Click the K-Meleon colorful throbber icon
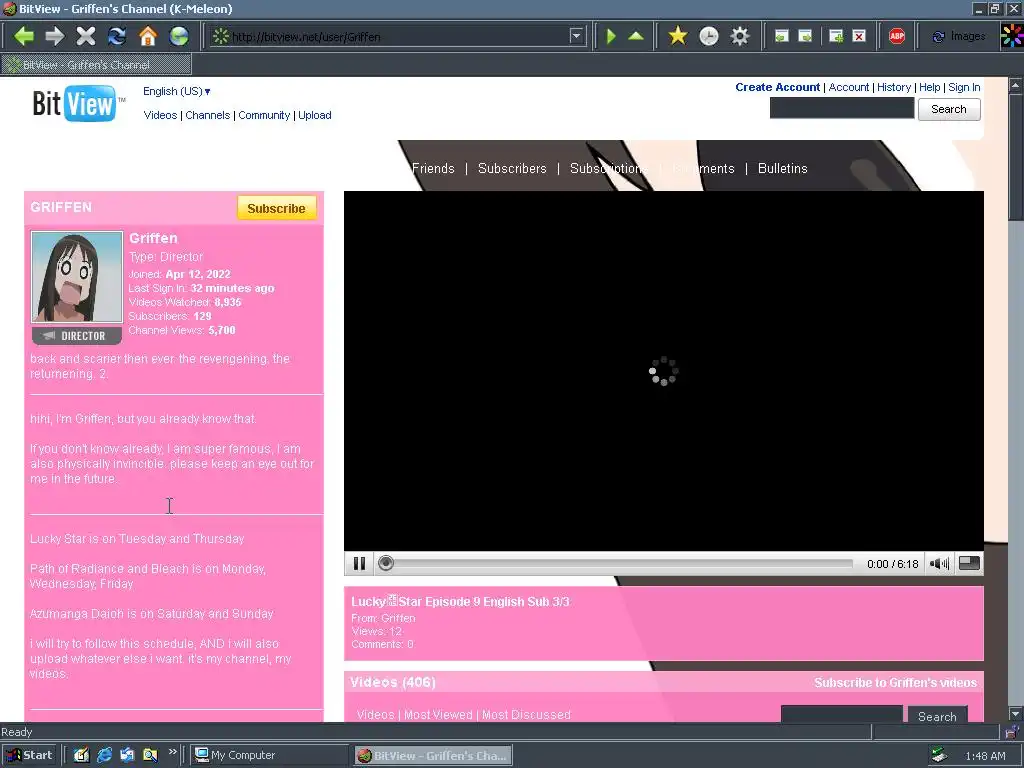The image size is (1024, 768). (x=1012, y=36)
